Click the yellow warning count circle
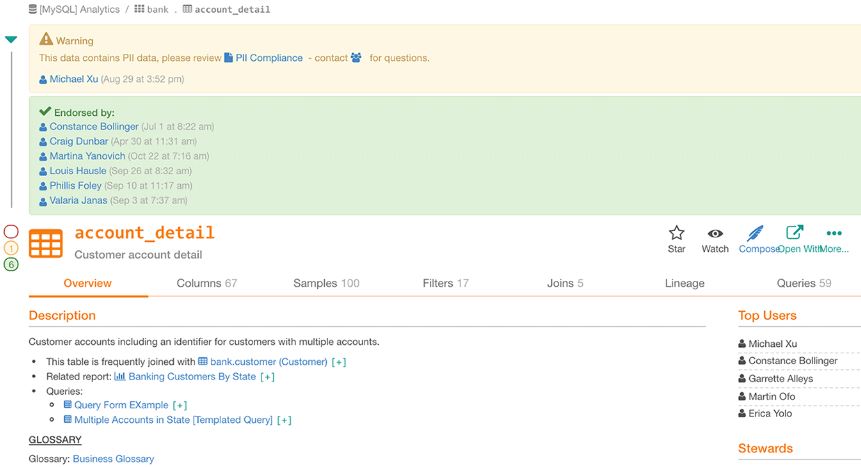This screenshot has height=467, width=861. 11,248
